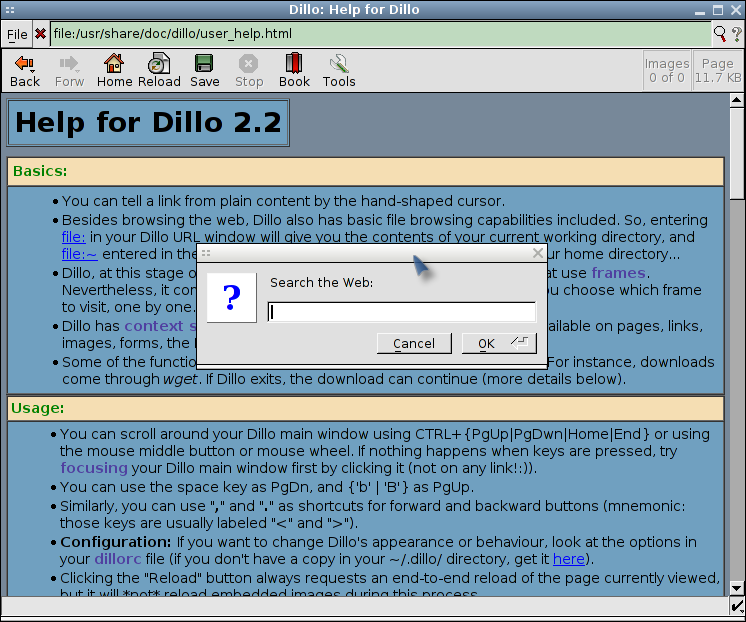Click the 'Search the Web:' label
This screenshot has height=622, width=746.
[322, 282]
